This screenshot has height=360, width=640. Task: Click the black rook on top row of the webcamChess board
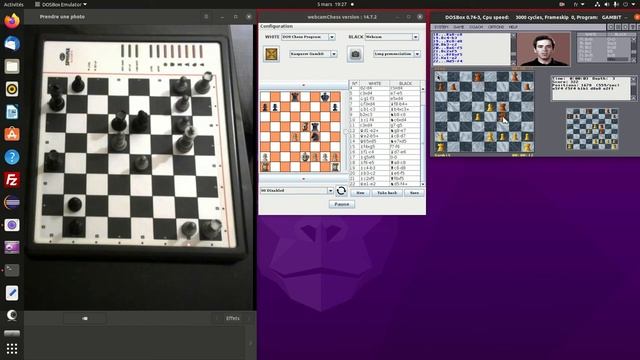tap(295, 97)
